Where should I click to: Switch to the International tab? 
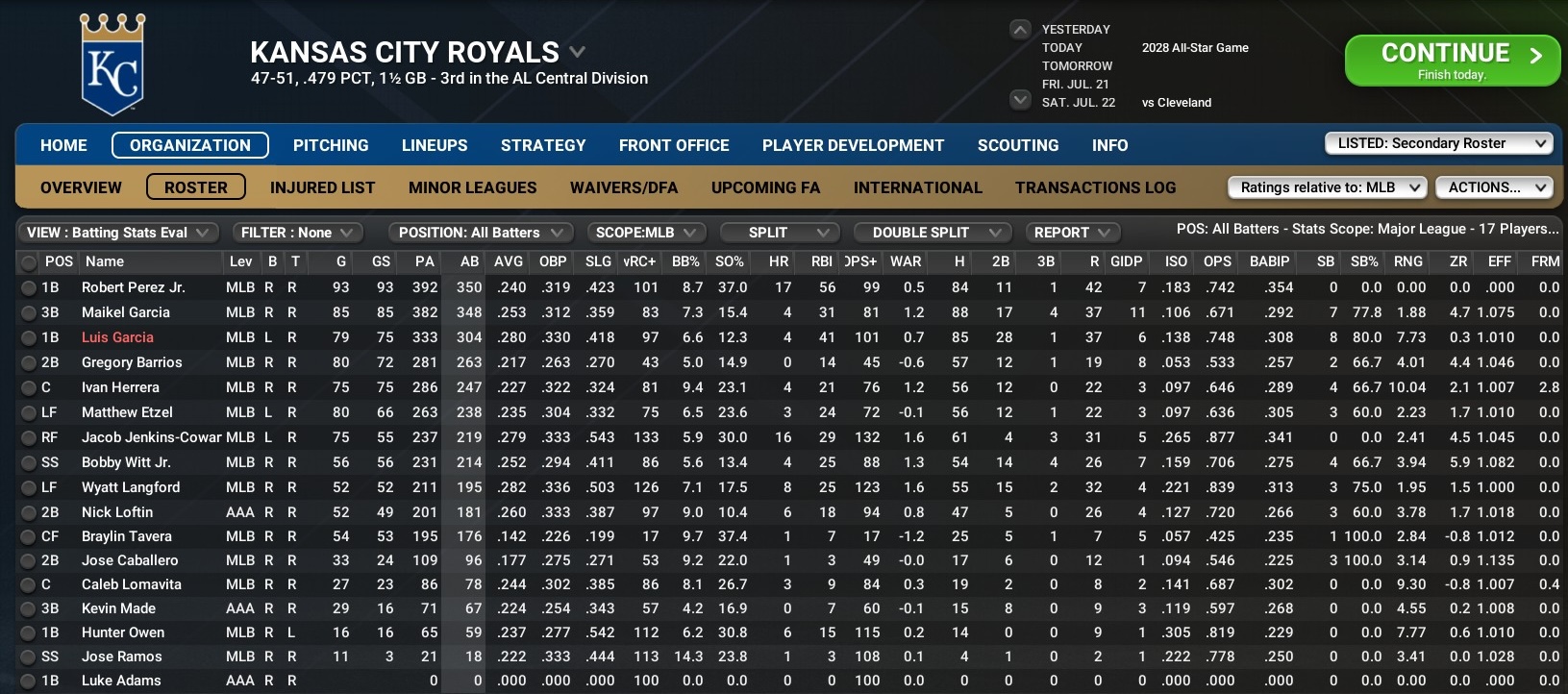[x=918, y=187]
